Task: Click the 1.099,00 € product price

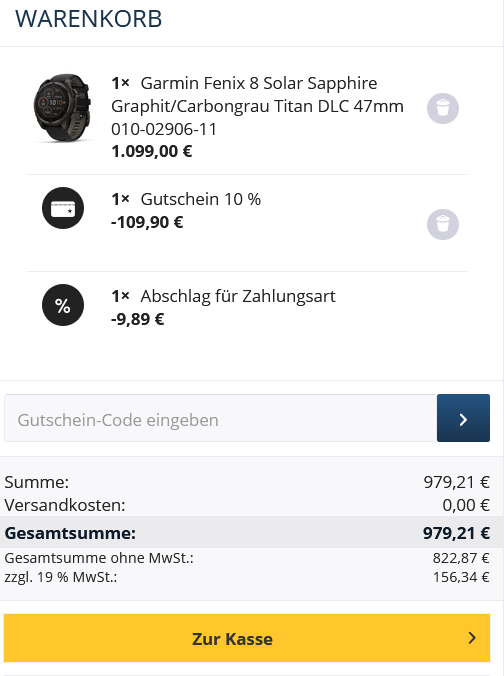Action: click(x=151, y=152)
